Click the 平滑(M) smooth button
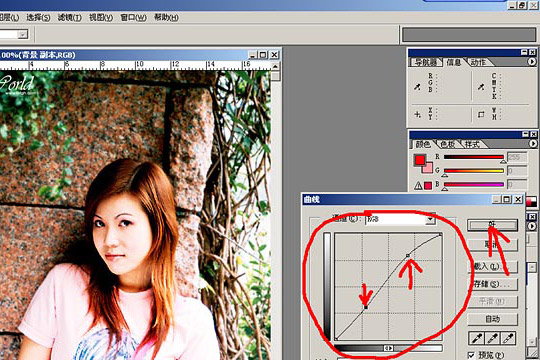The width and height of the screenshot is (540, 360). [x=492, y=301]
